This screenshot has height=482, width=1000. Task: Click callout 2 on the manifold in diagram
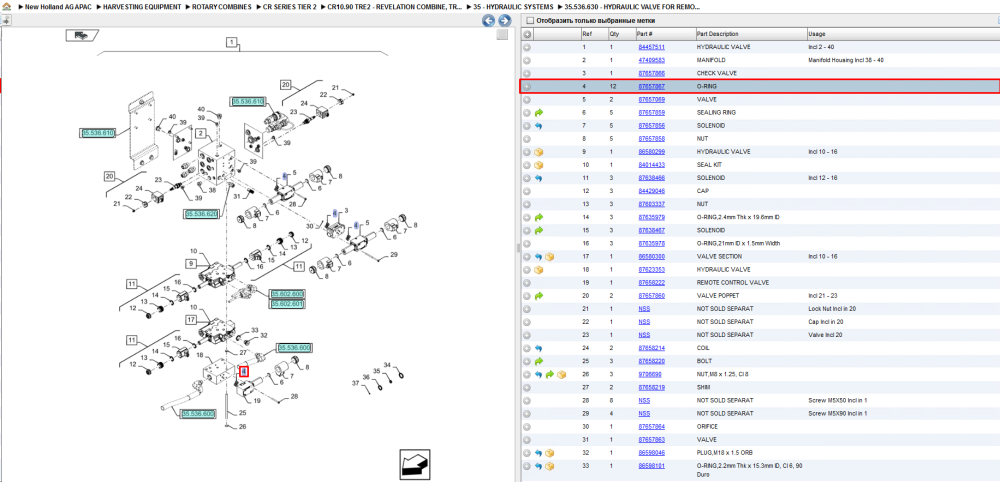tap(200, 133)
